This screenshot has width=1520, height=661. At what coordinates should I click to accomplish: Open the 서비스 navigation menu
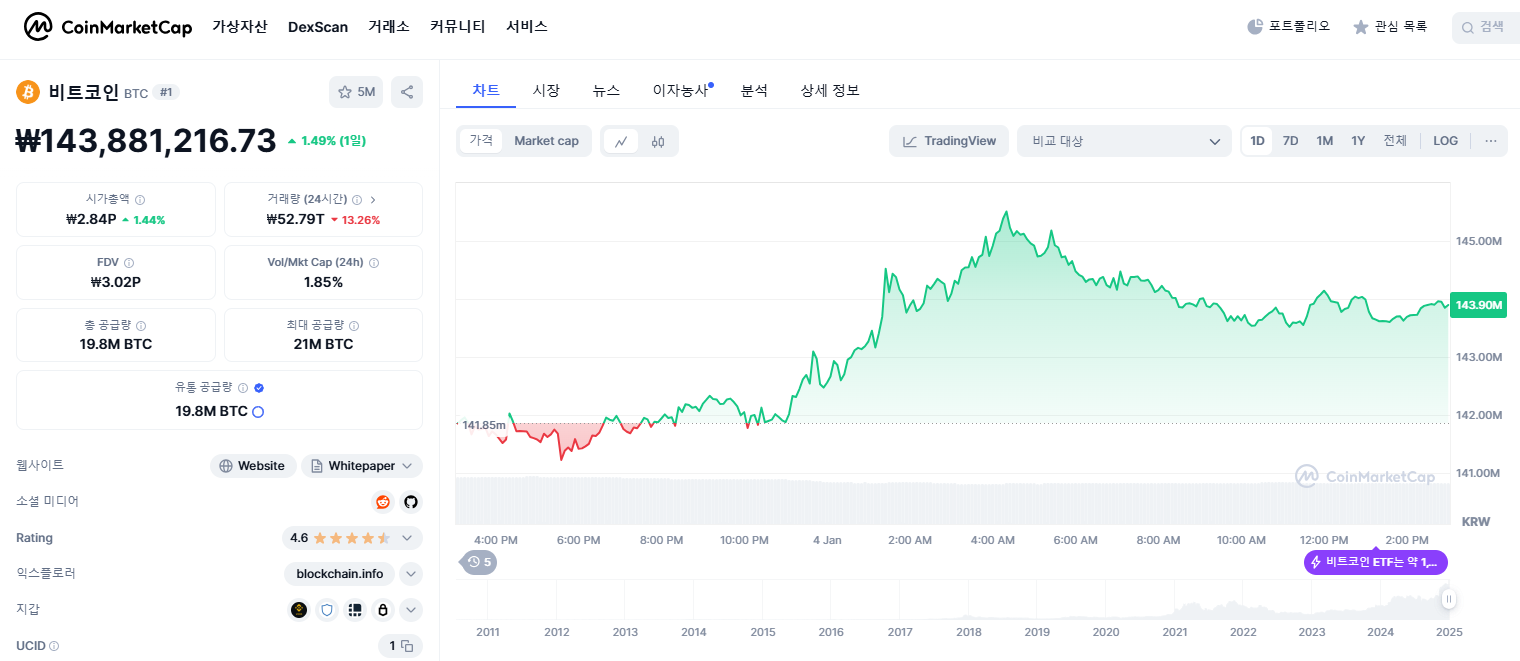point(527,27)
